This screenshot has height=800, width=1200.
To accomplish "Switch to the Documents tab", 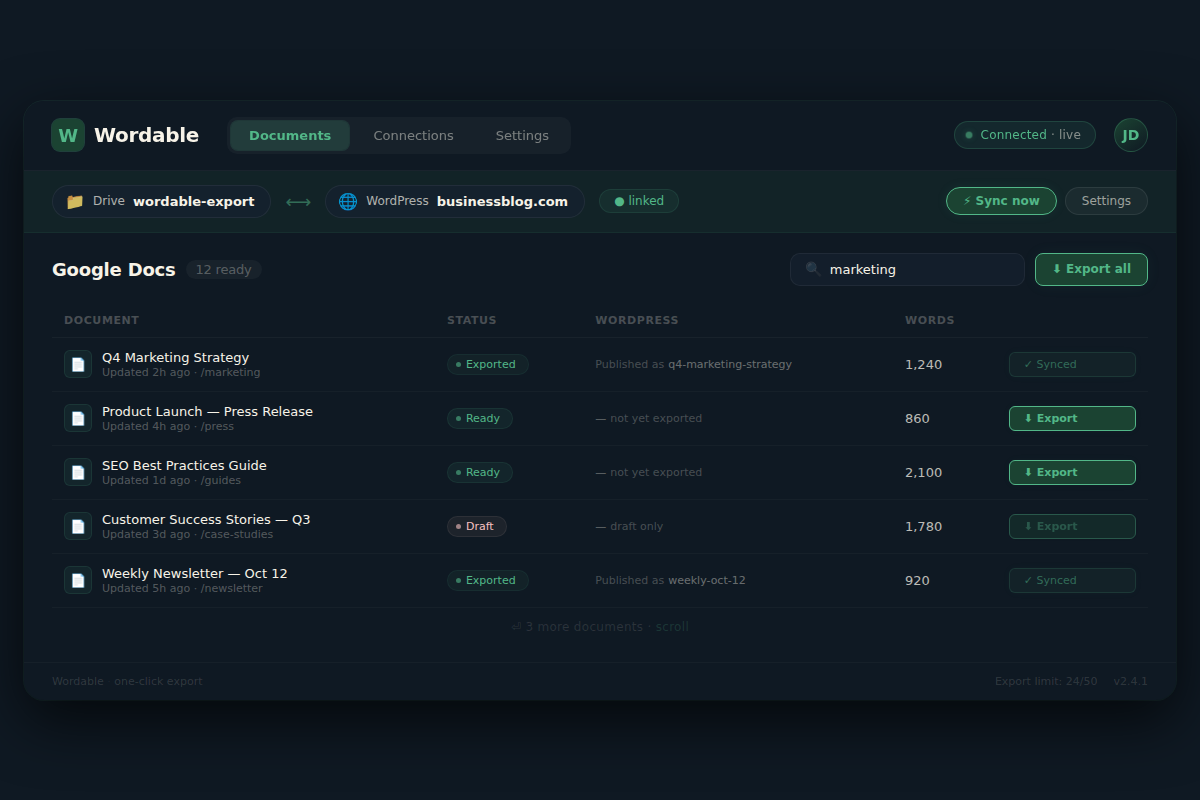I will (290, 135).
